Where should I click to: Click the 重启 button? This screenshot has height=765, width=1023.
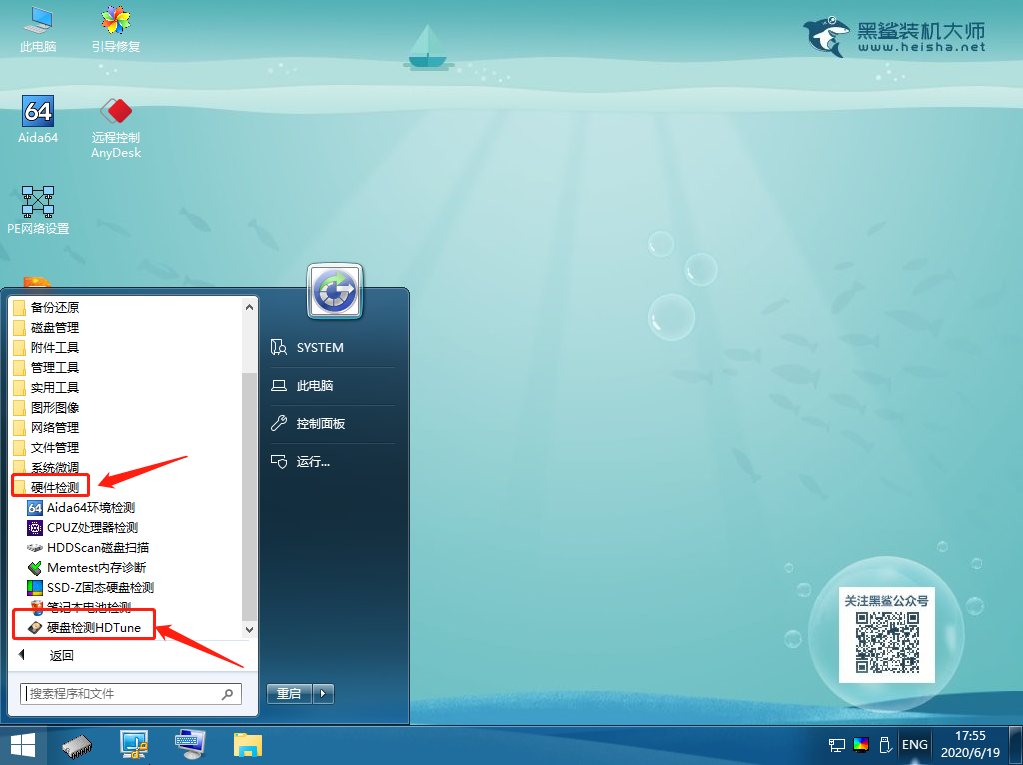(x=290, y=693)
